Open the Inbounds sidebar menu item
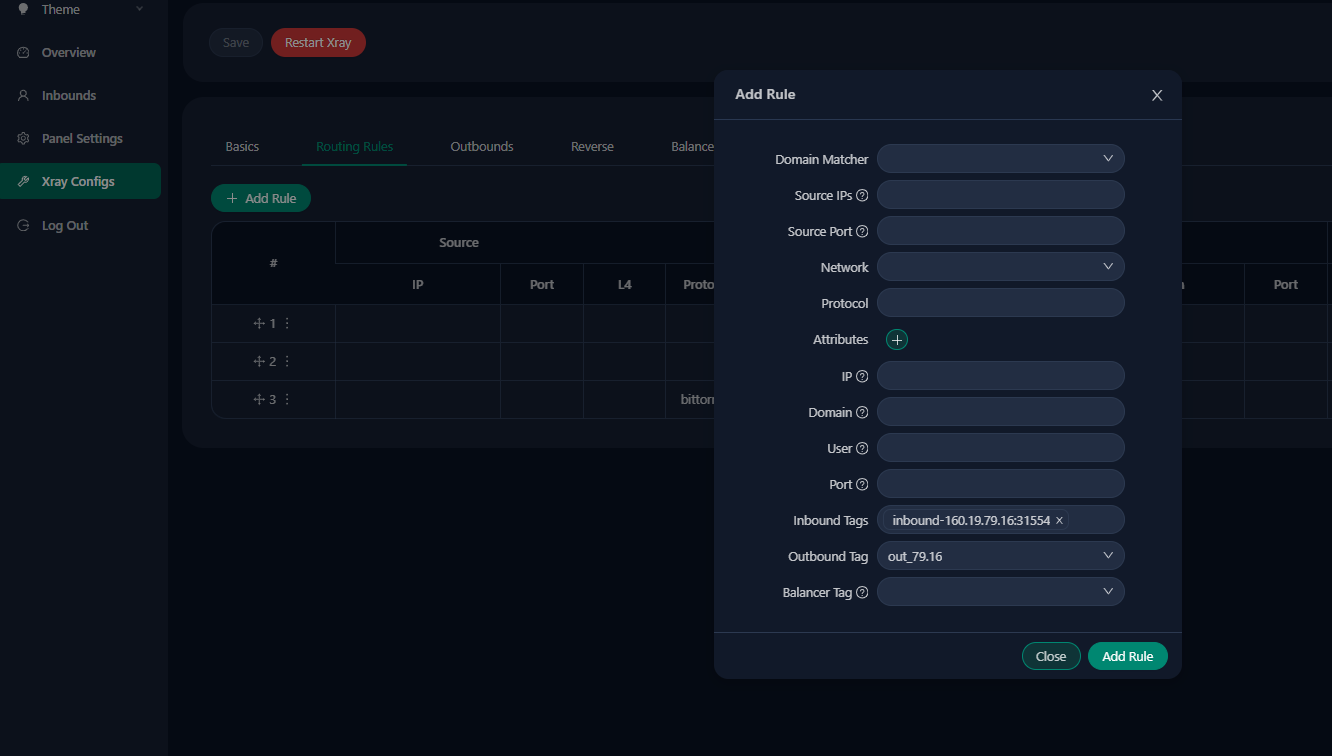The width and height of the screenshot is (1332, 756). click(69, 96)
